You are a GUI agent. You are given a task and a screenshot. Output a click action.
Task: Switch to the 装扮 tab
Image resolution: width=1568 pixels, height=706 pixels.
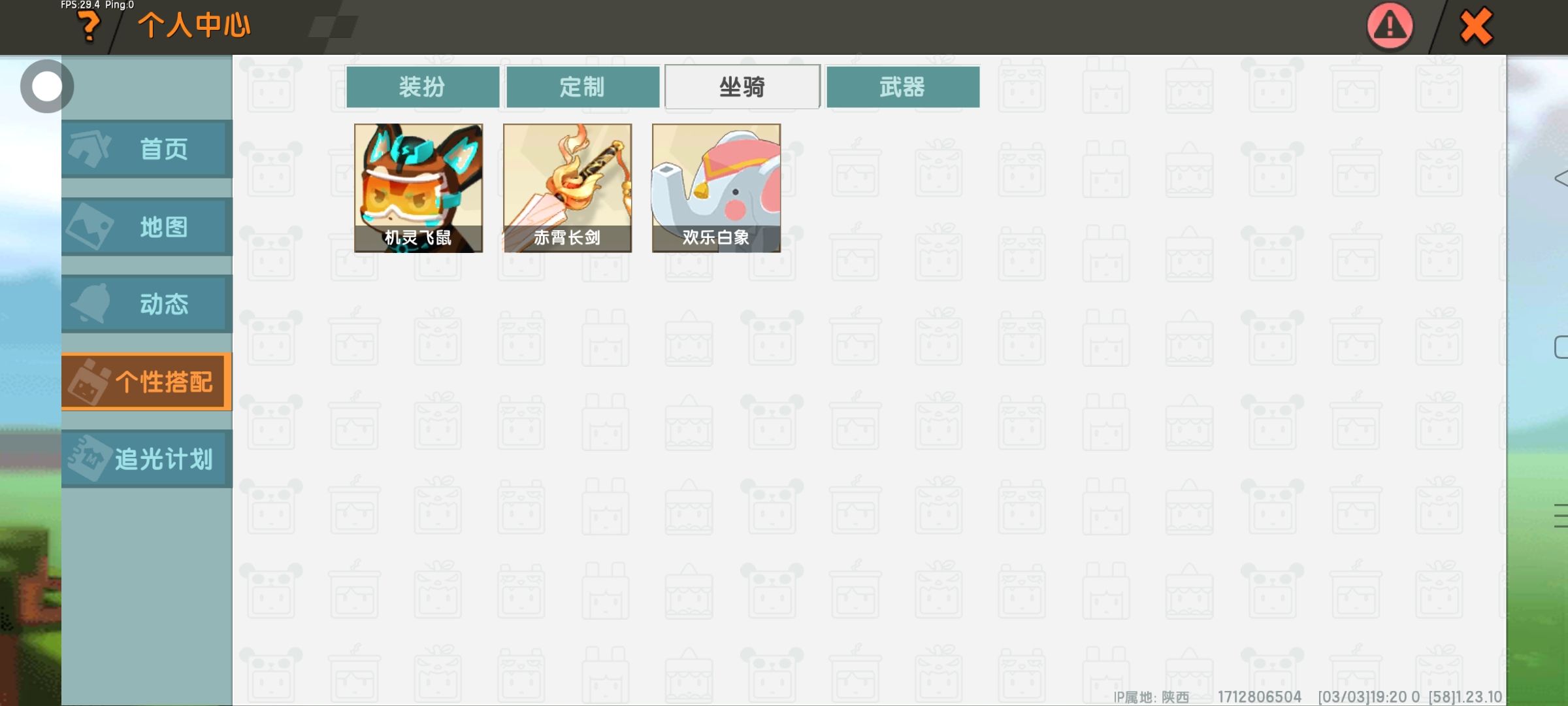coord(423,86)
